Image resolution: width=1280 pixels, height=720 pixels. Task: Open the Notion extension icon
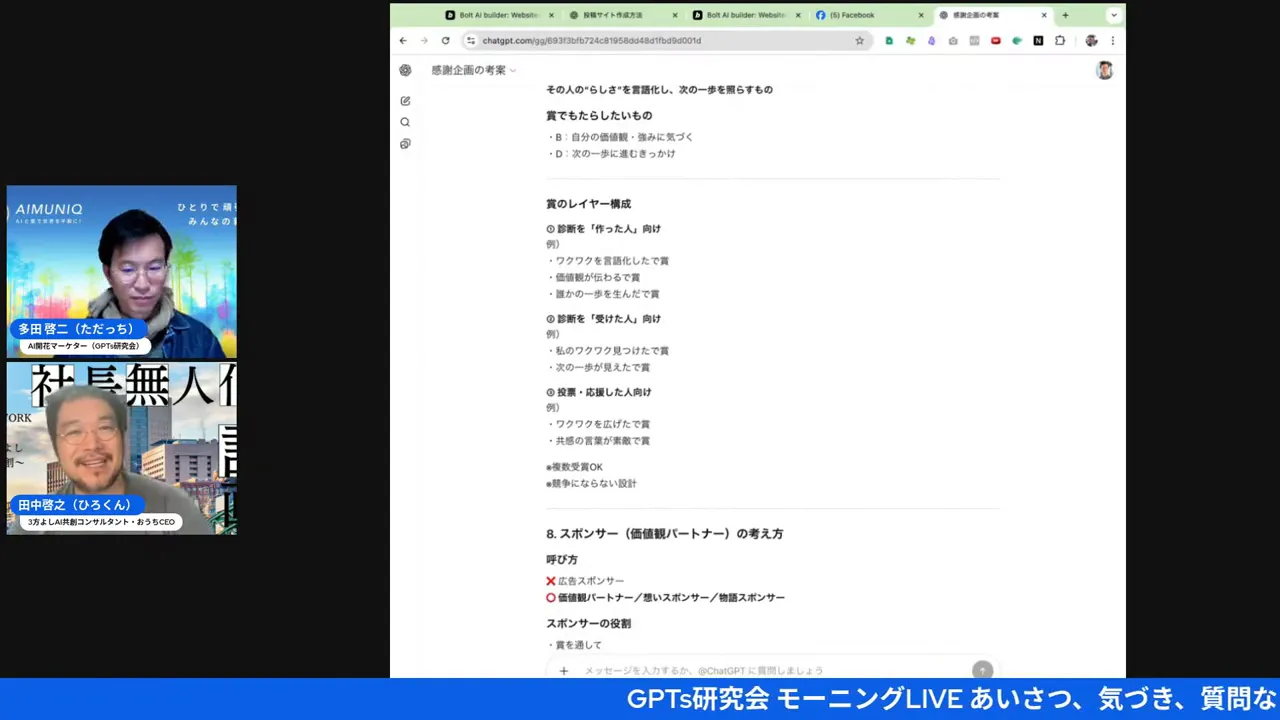[x=1038, y=40]
